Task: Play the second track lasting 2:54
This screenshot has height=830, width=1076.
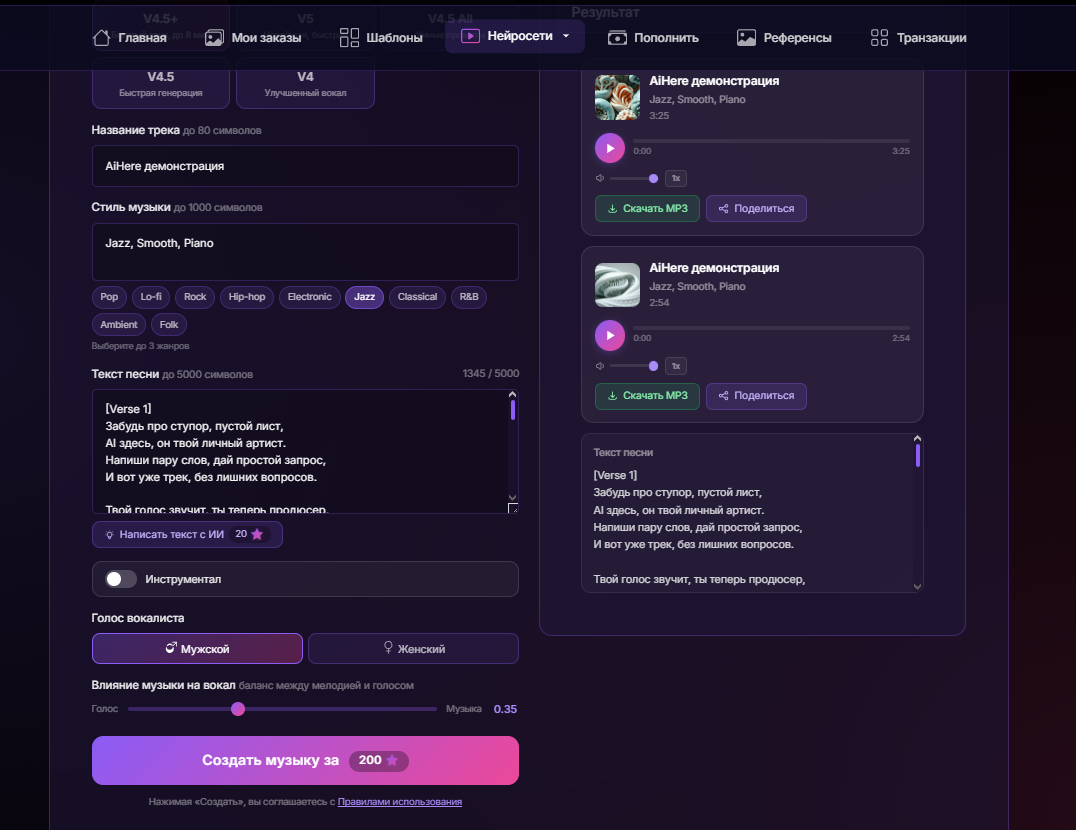Action: [x=609, y=335]
